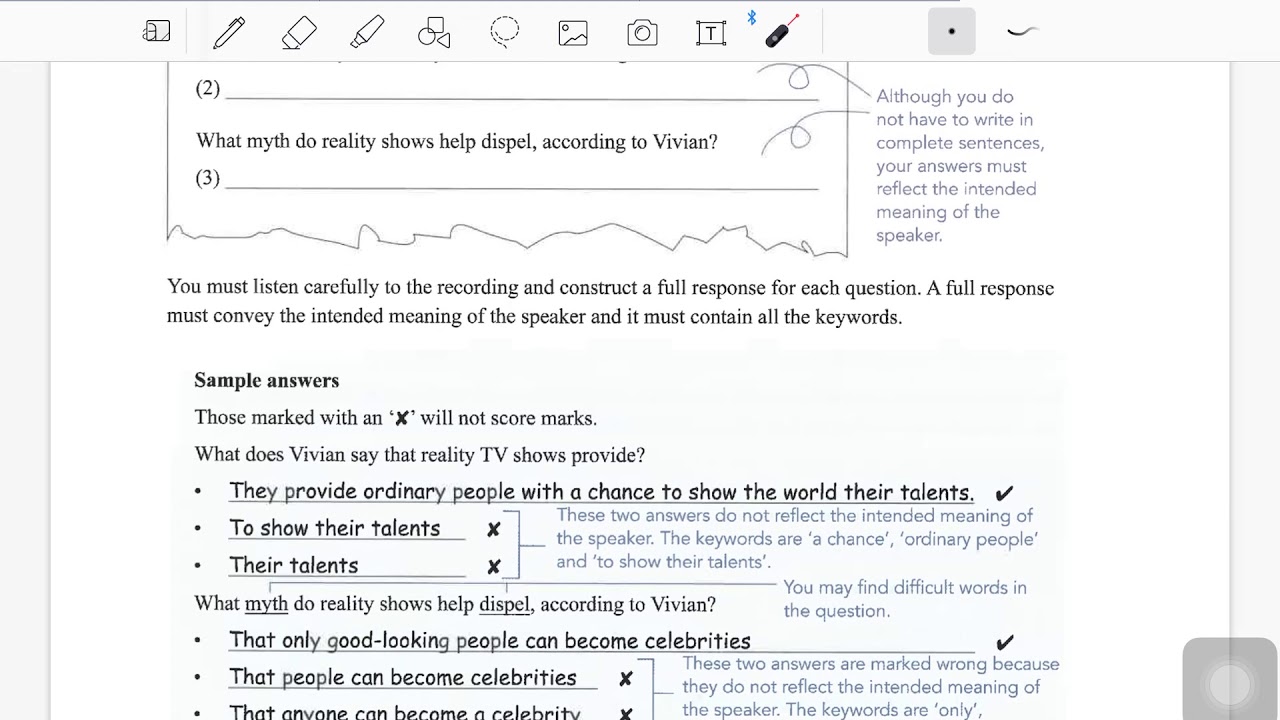Select the Pen tool

(x=229, y=32)
